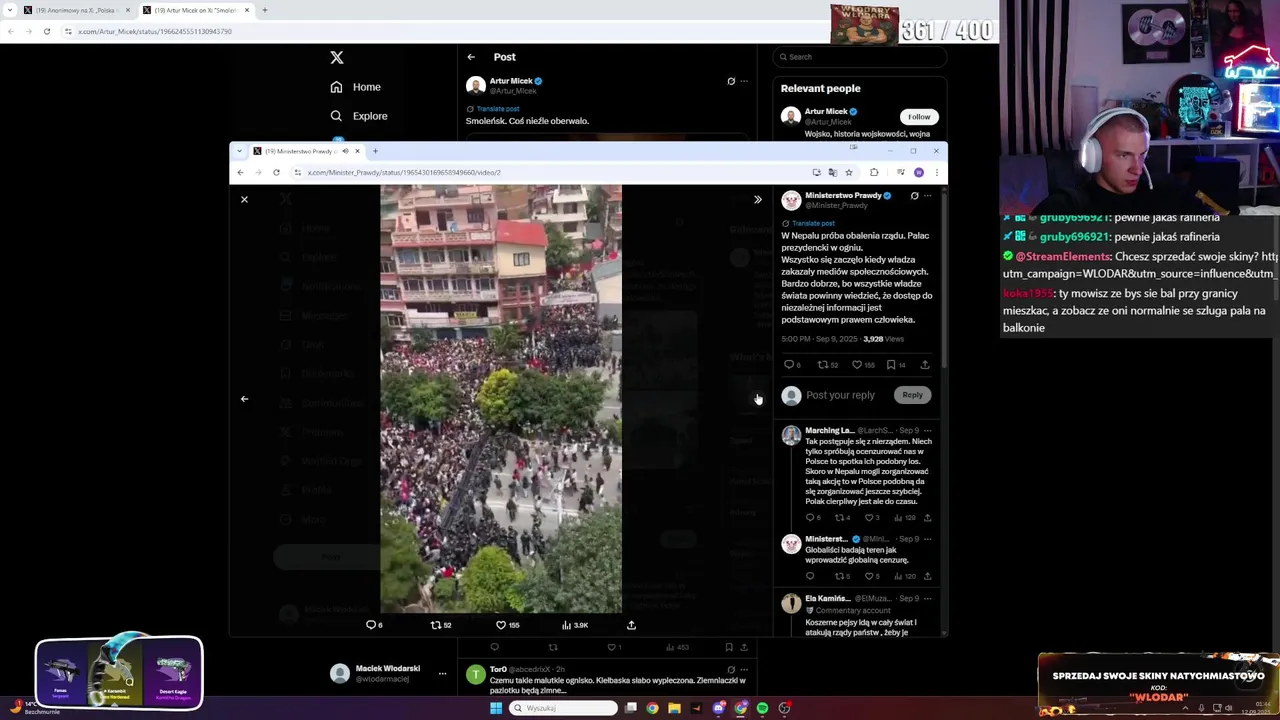Open File Explorer from the taskbar
Viewport: 1280px width, 720px height.
674,708
